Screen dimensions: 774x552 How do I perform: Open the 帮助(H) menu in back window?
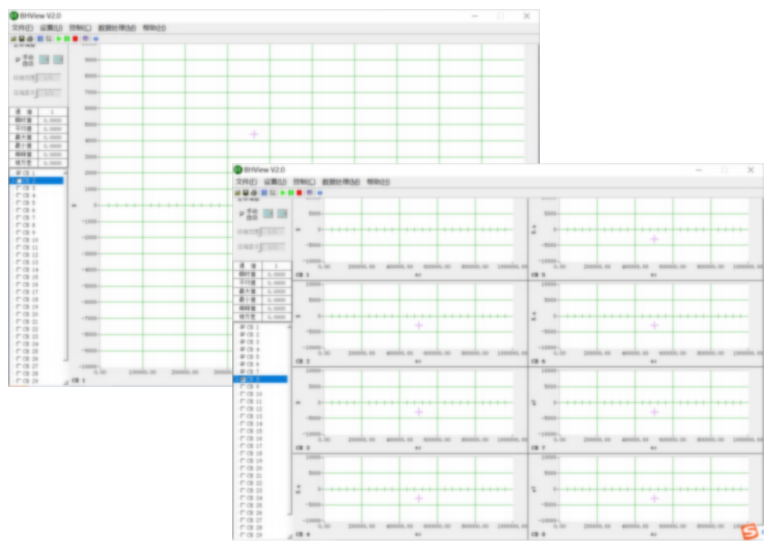tap(154, 28)
